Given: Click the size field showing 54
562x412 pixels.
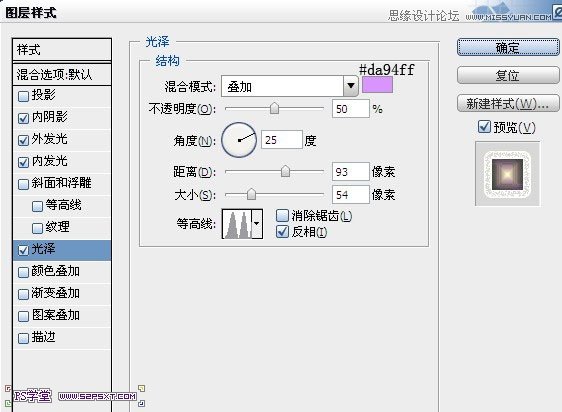Looking at the screenshot, I should 351,194.
